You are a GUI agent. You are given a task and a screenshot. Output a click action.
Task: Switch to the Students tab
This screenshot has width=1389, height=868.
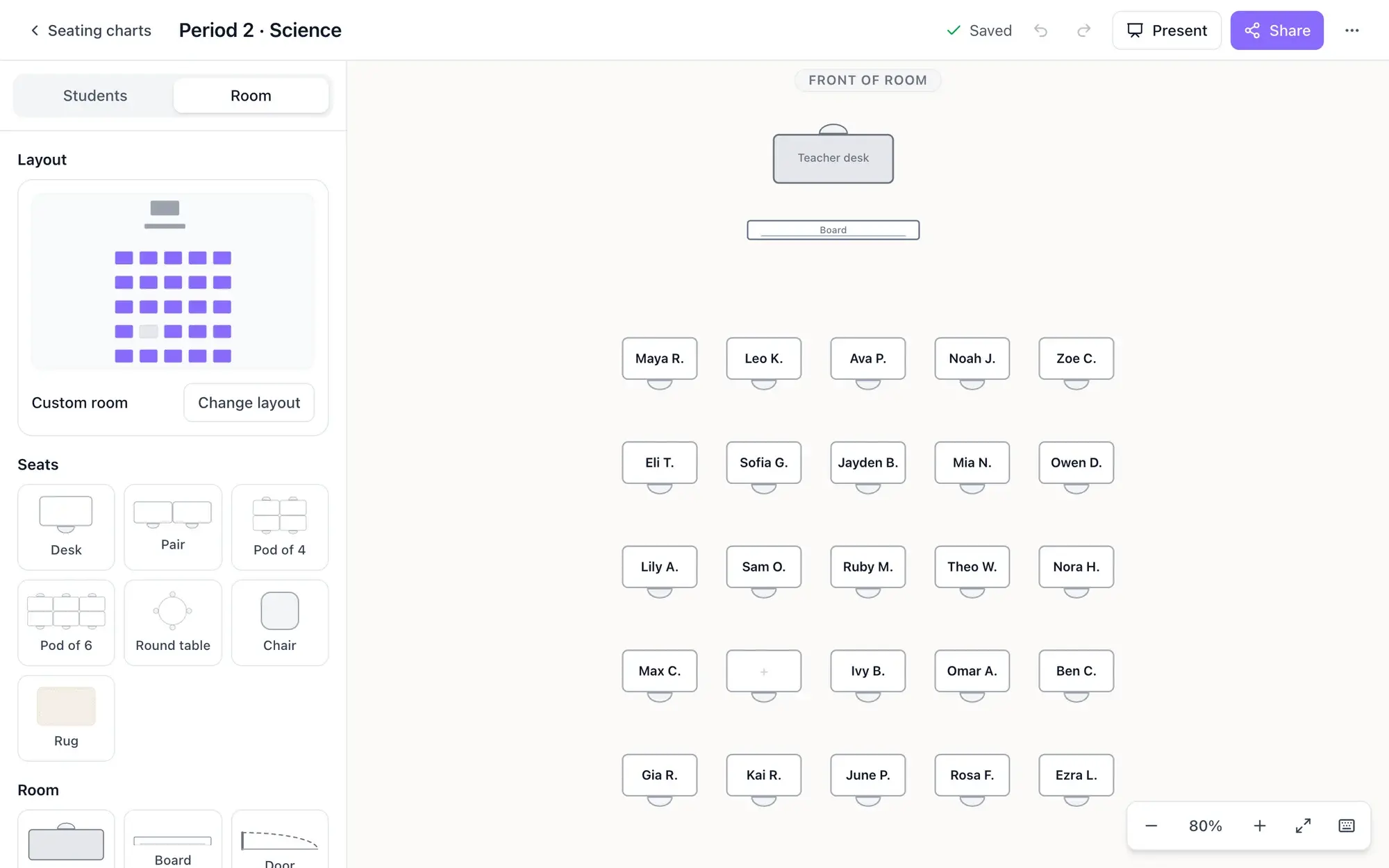coord(95,96)
